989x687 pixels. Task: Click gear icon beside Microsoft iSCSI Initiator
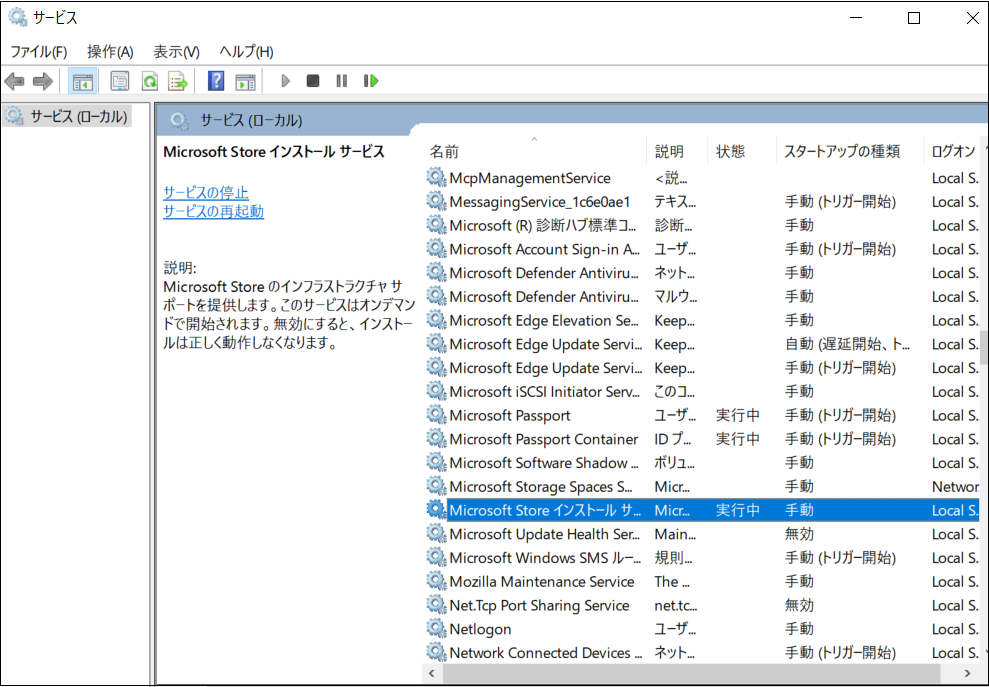(436, 392)
